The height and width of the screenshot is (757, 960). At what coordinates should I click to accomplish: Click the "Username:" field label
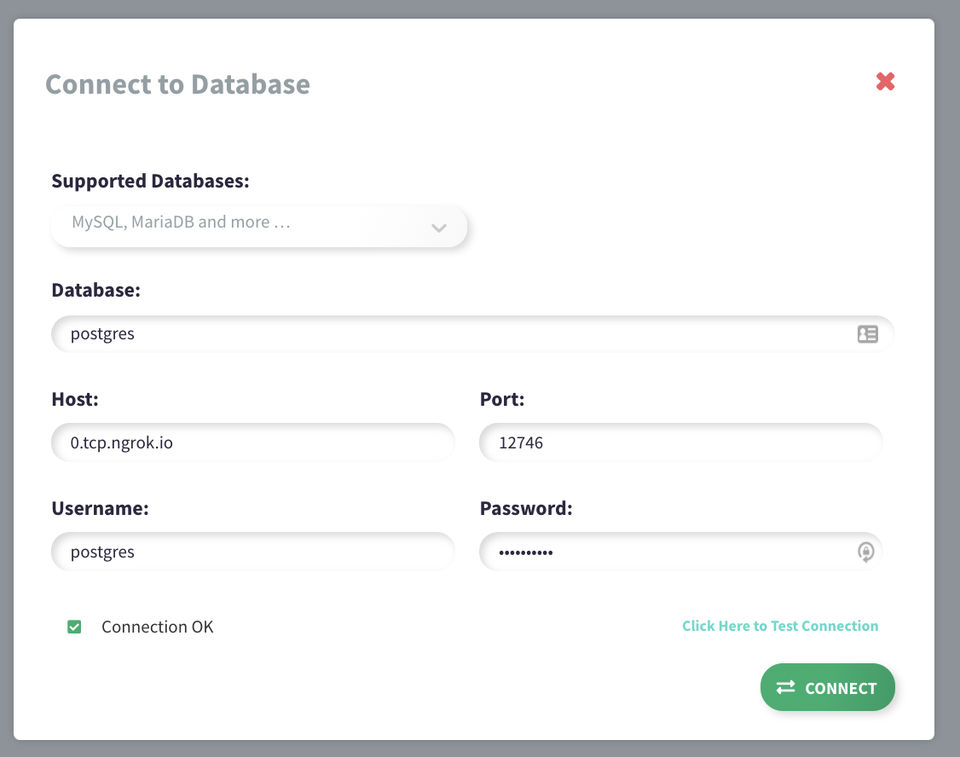pyautogui.click(x=100, y=508)
